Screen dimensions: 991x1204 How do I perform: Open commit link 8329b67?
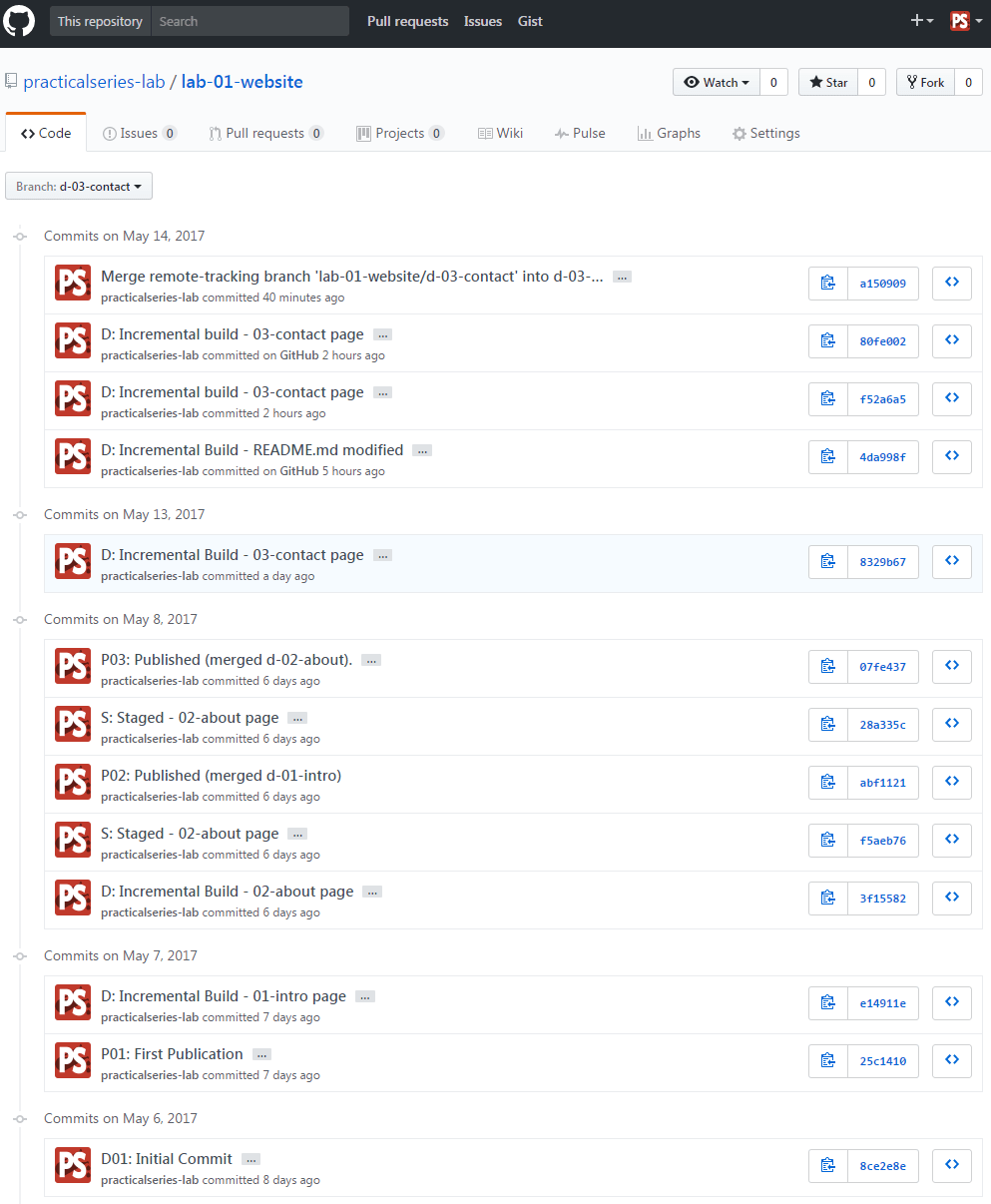click(883, 562)
